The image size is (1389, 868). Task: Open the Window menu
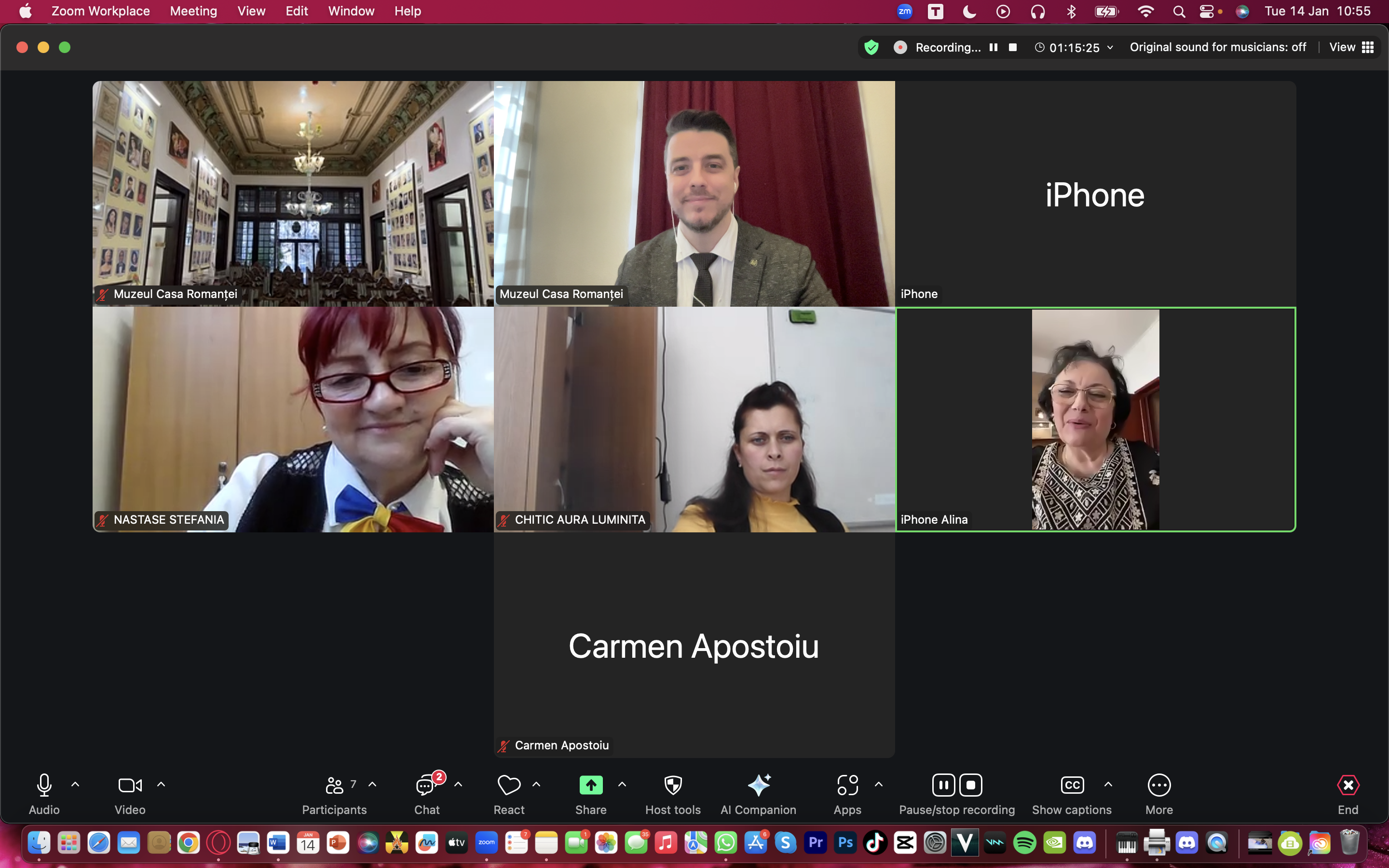[351, 11]
